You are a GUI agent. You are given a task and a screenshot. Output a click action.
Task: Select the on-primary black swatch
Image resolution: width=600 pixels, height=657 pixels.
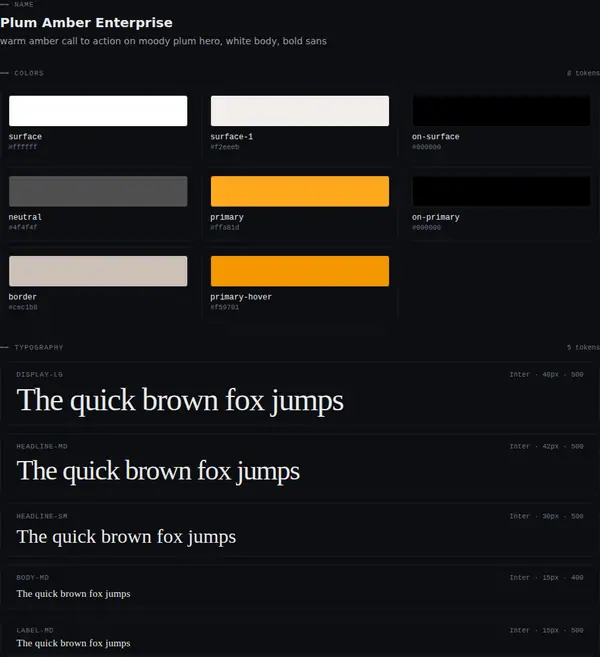[x=502, y=191]
